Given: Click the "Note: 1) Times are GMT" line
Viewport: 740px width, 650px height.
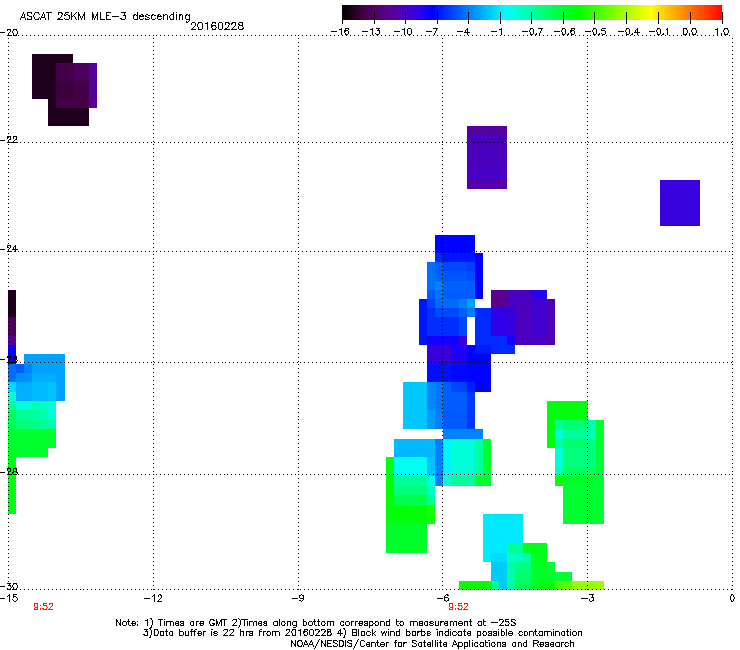Looking at the screenshot, I should coord(316,623).
